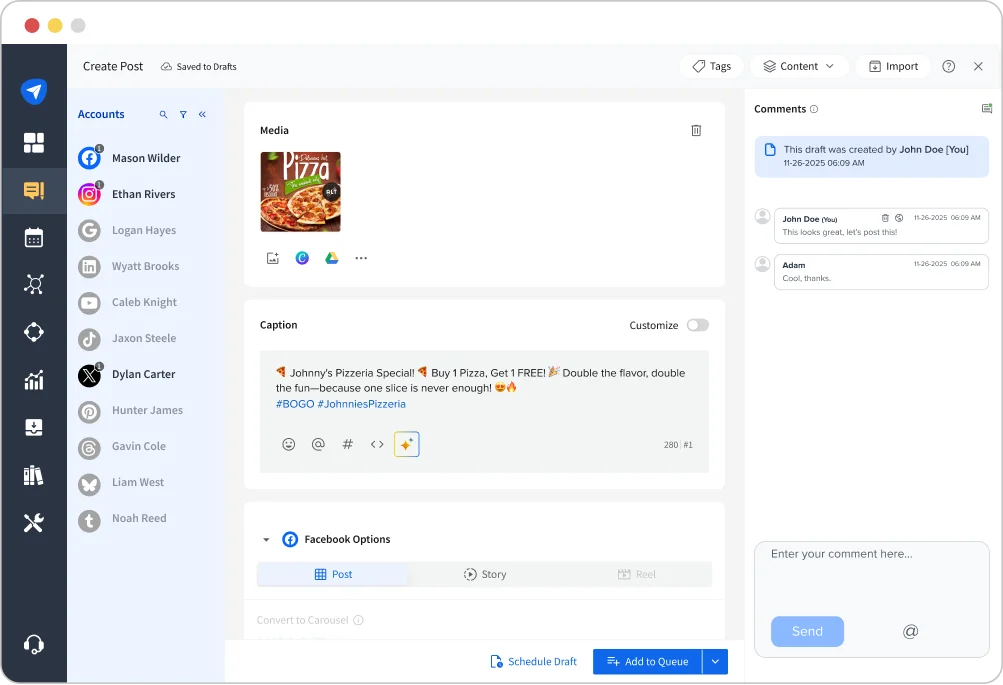Open the Add to Queue dropdown arrow

point(715,662)
